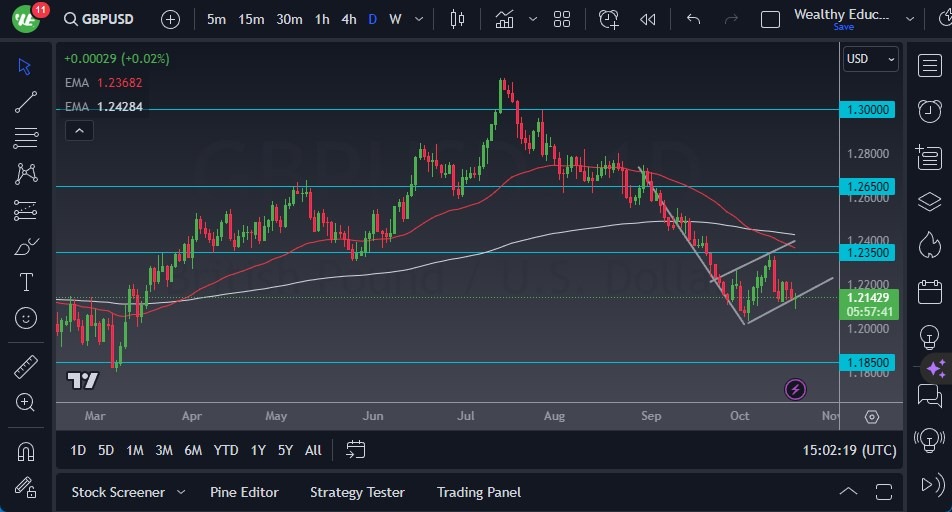Open the indicators chart icon

[504, 19]
